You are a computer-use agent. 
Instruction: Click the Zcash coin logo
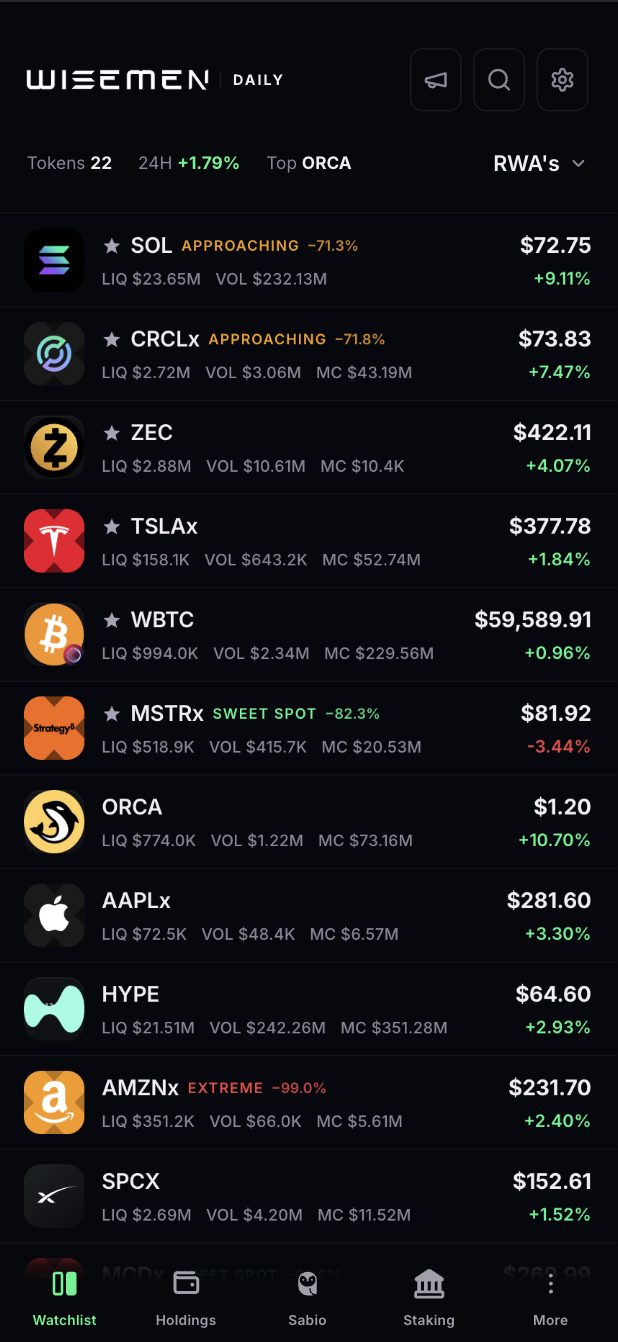pos(54,447)
